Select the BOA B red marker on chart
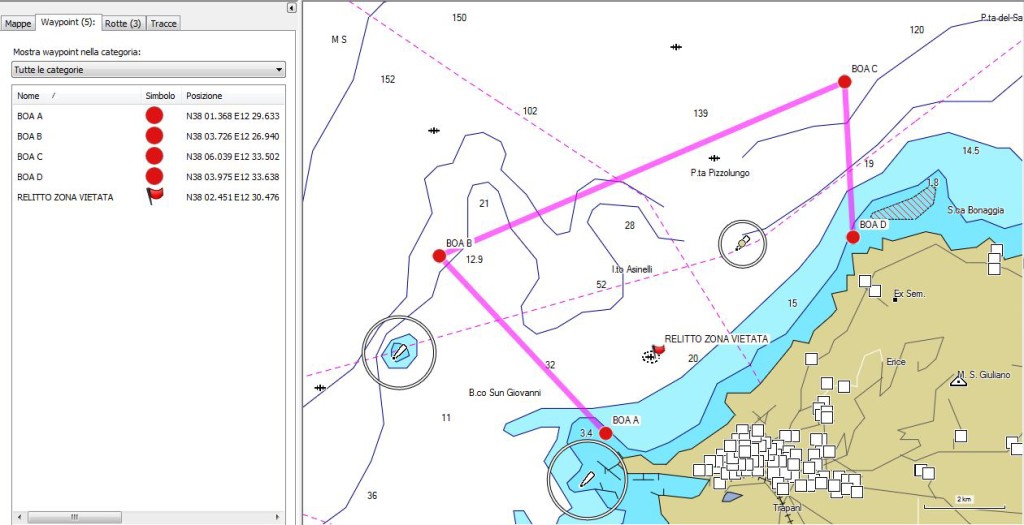This screenshot has height=525, width=1024. click(x=438, y=256)
